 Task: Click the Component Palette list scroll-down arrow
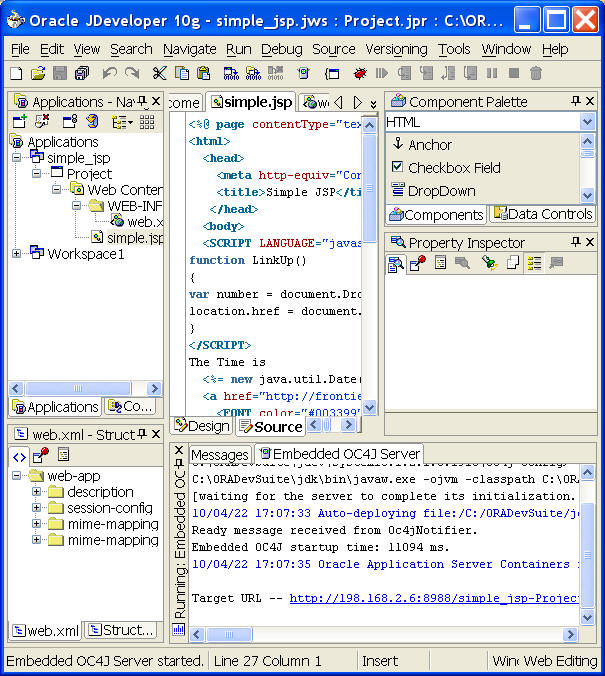[x=587, y=195]
